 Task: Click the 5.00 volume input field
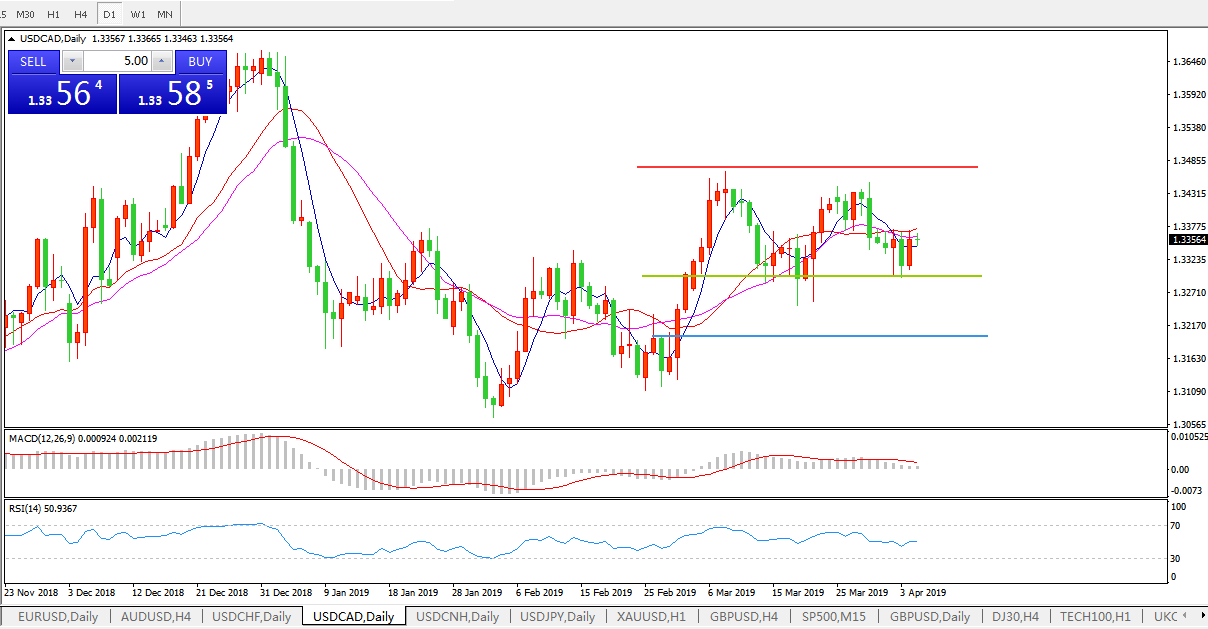(117, 61)
